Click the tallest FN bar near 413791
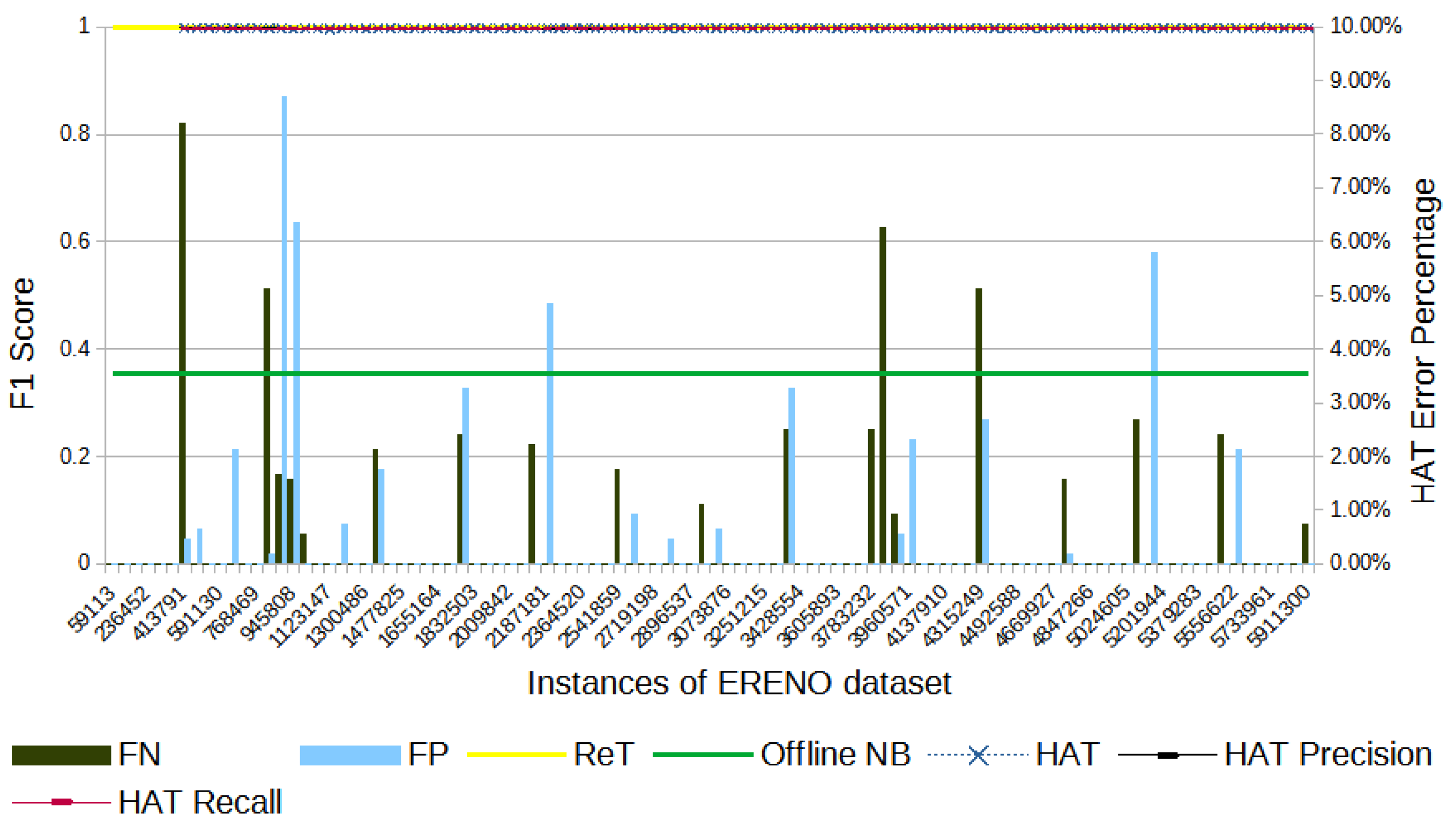The width and height of the screenshot is (1456, 825). (x=182, y=343)
